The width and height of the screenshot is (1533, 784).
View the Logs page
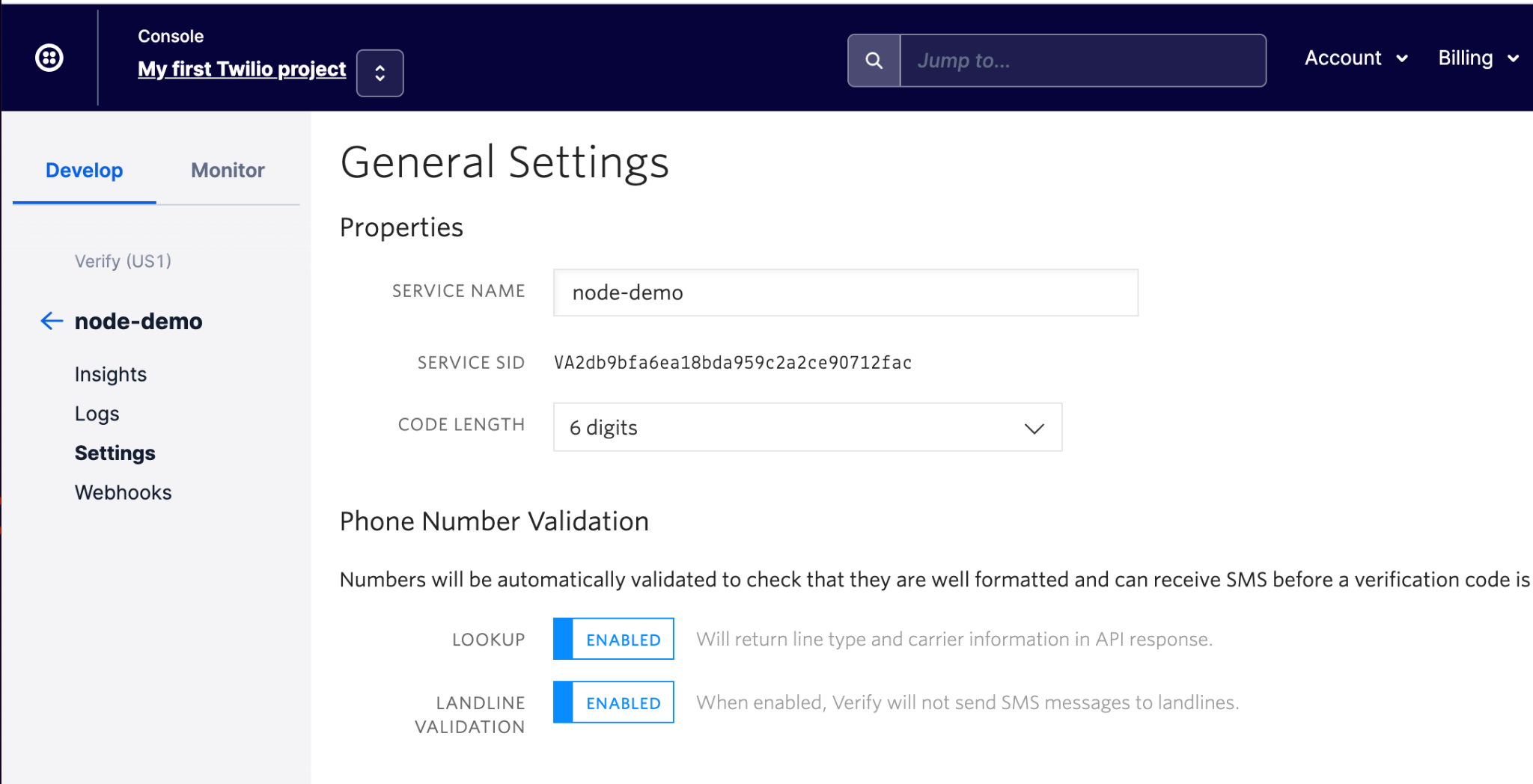(x=97, y=413)
